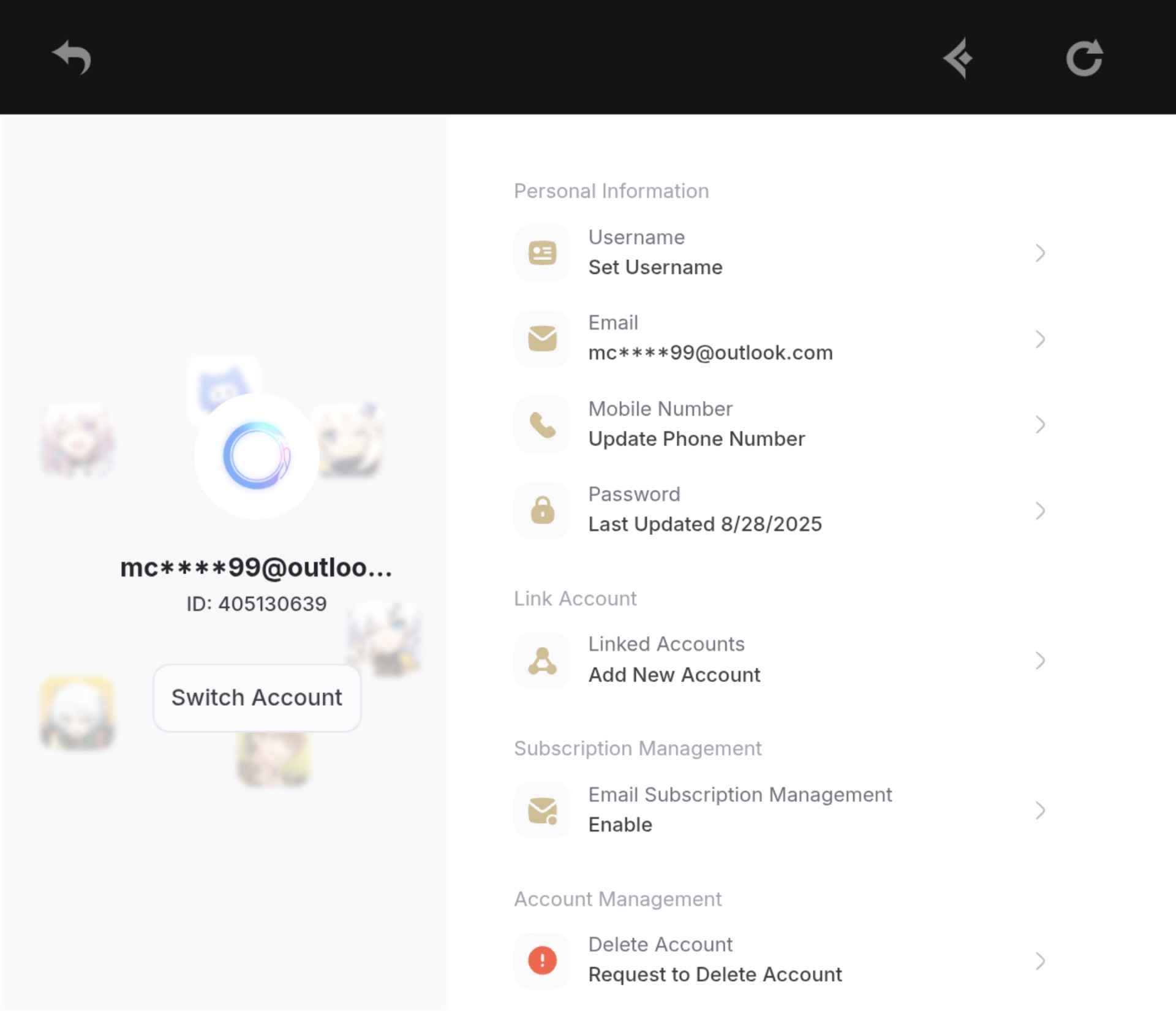Click the red Delete Account warning icon
Screen dimensions: 1176x1011
[x=542, y=960]
